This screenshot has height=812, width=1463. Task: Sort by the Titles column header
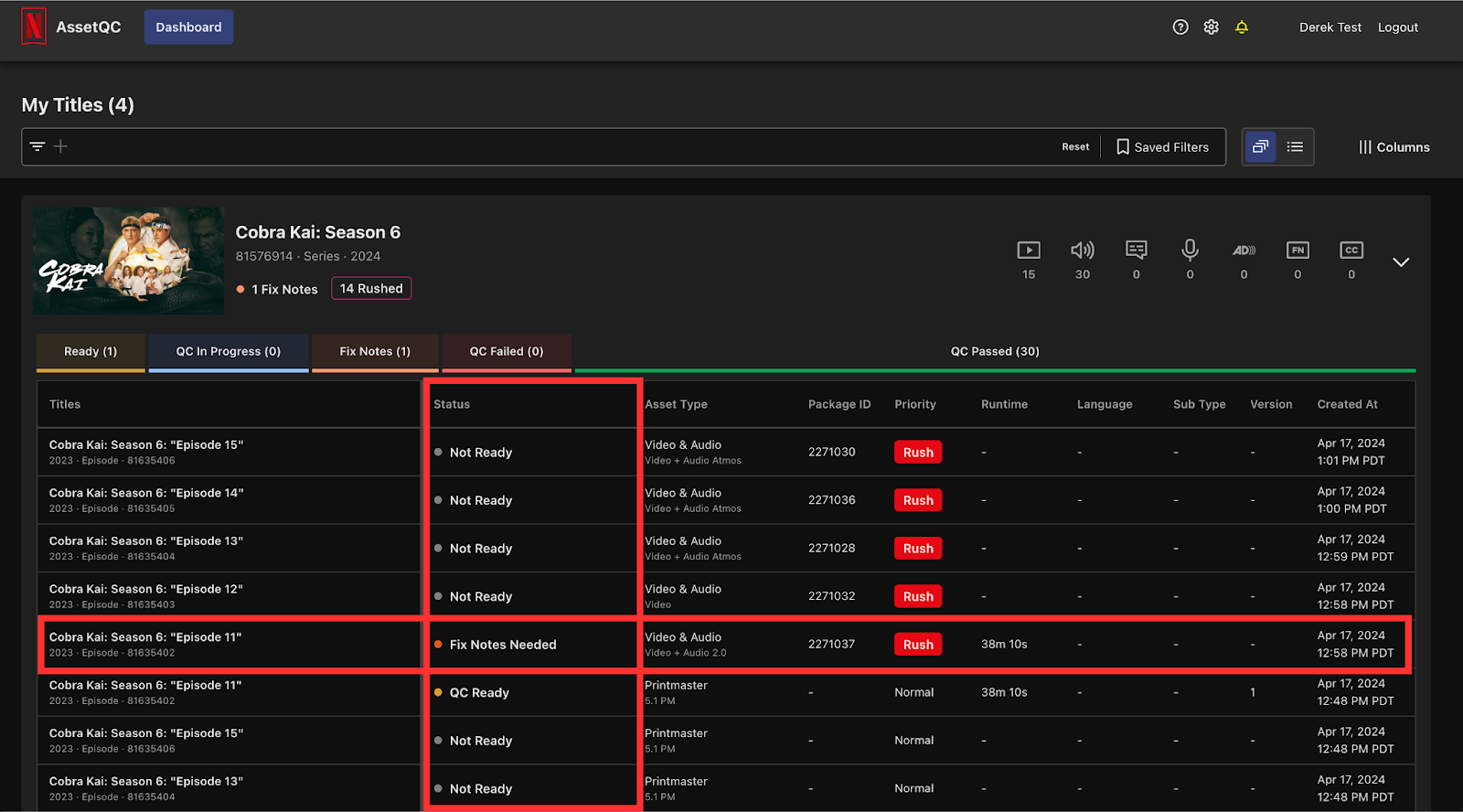point(65,404)
